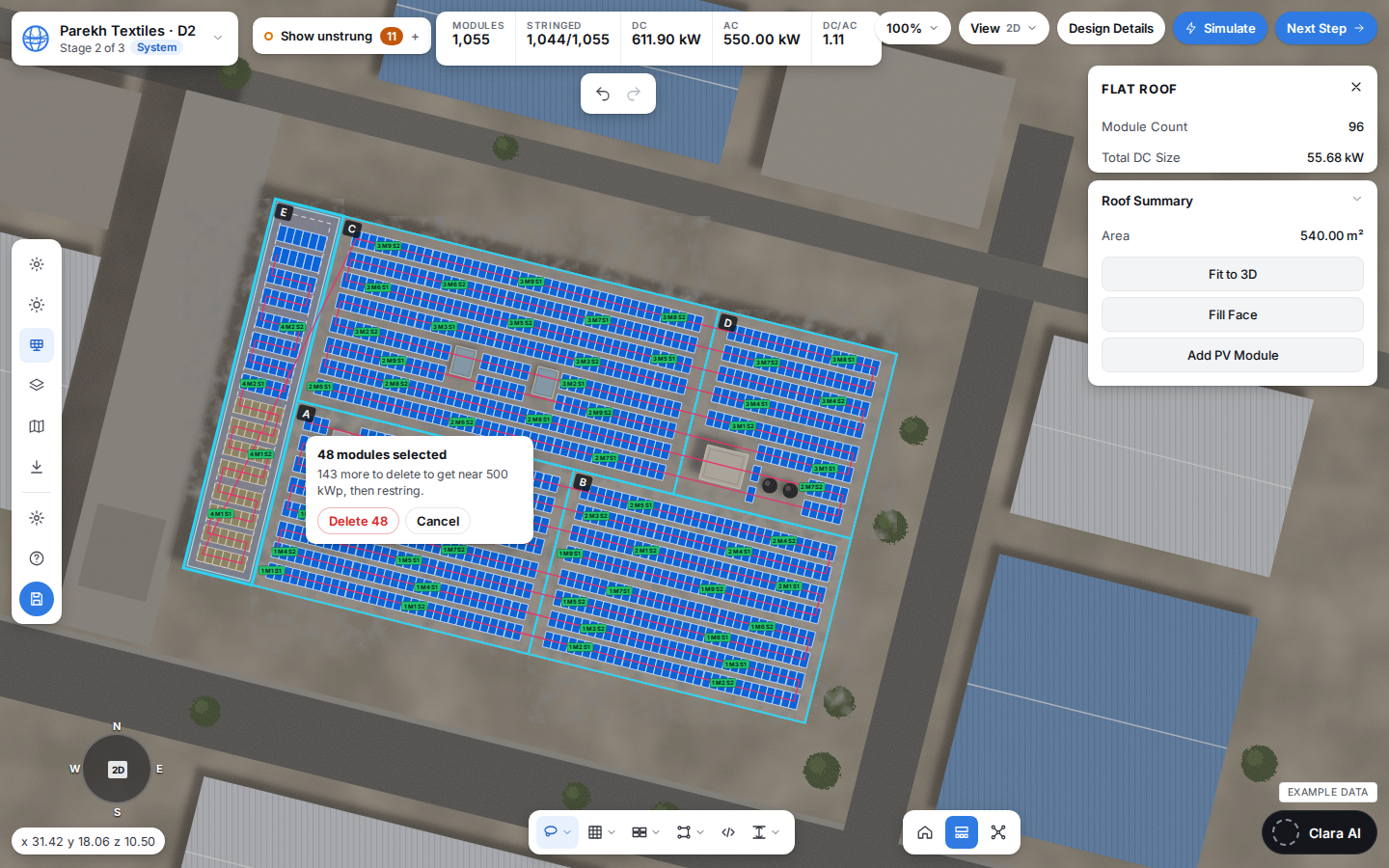Select the lasso selection tool
Viewport: 1389px width, 868px height.
[551, 832]
